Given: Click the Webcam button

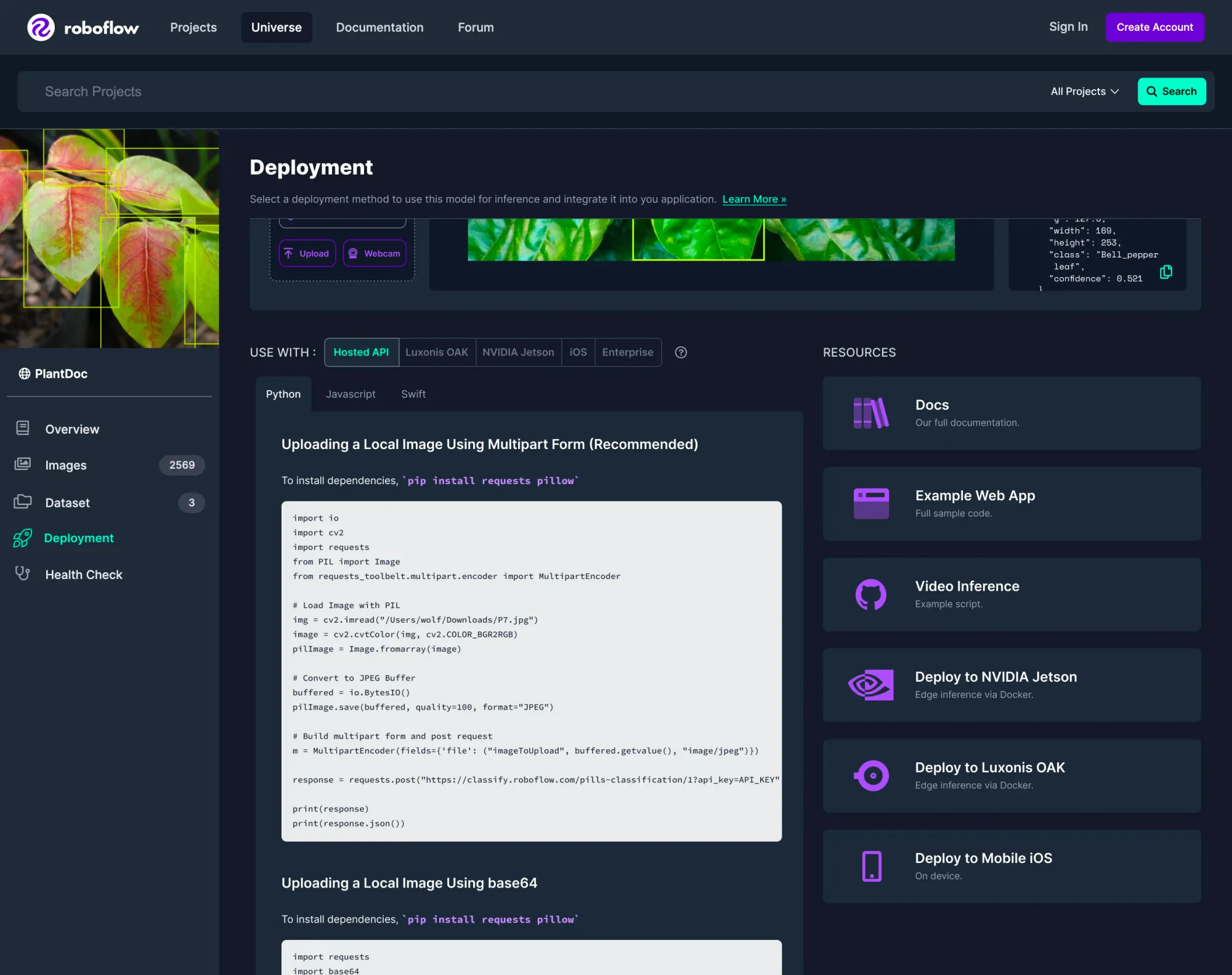Looking at the screenshot, I should click(375, 253).
